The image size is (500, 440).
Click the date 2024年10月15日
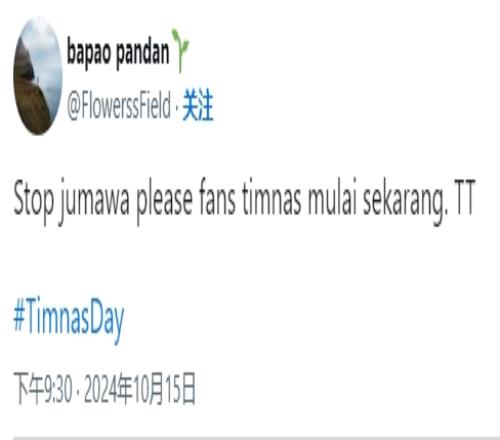[x=140, y=389]
